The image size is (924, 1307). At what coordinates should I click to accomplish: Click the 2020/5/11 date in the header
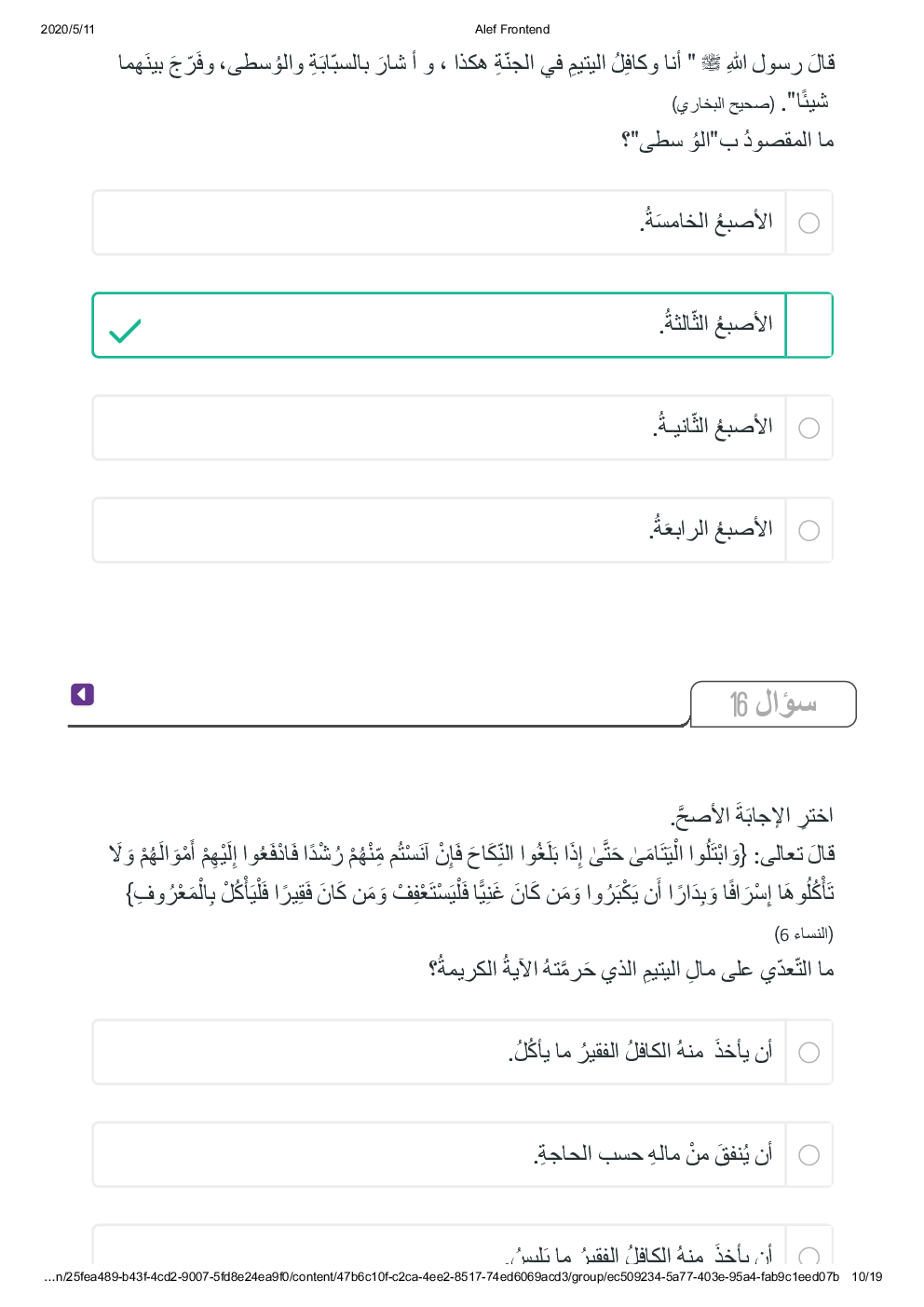[67, 29]
